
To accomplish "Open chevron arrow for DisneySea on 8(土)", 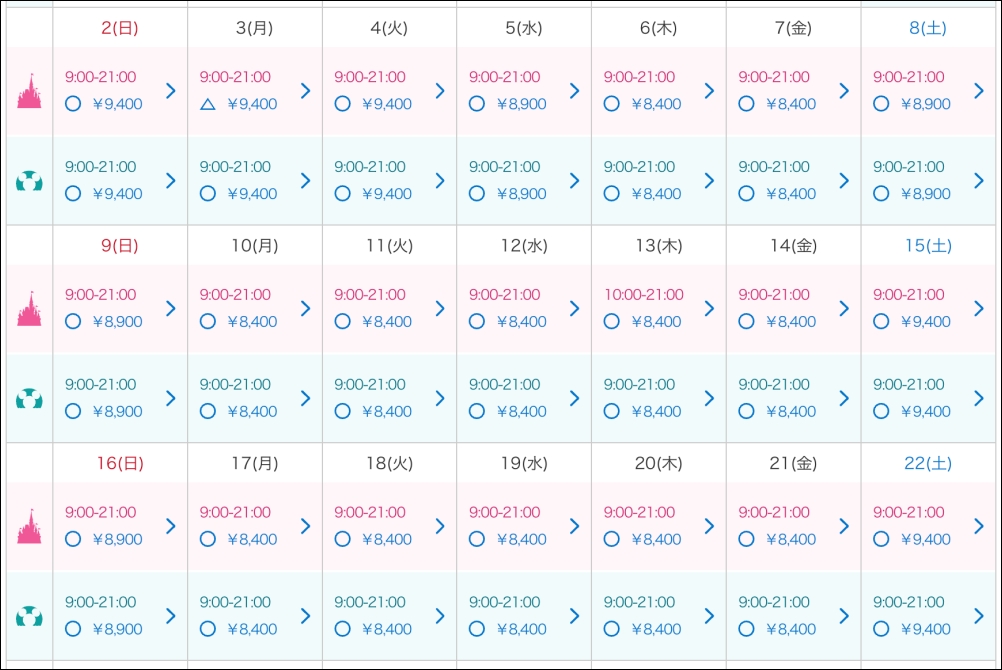I will (978, 181).
